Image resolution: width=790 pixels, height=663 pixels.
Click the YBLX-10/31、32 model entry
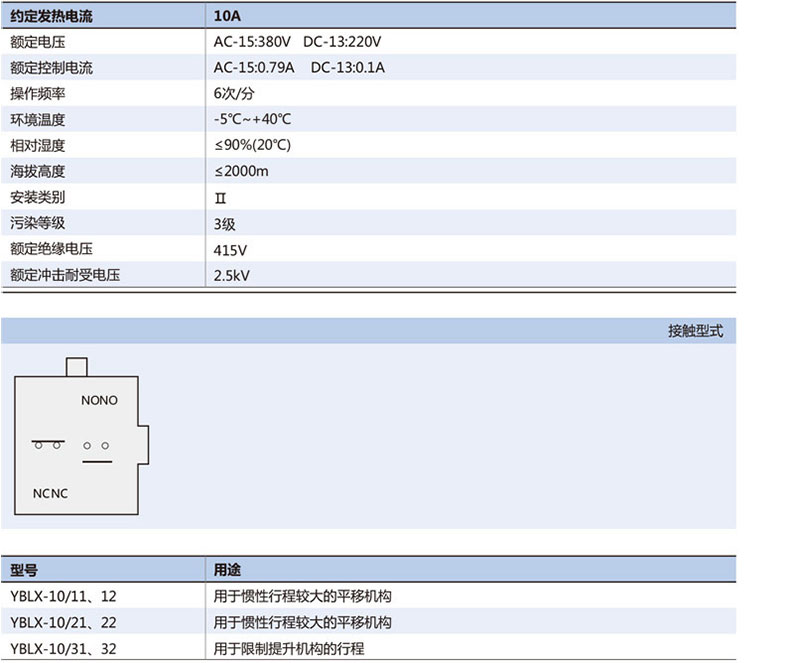click(63, 648)
